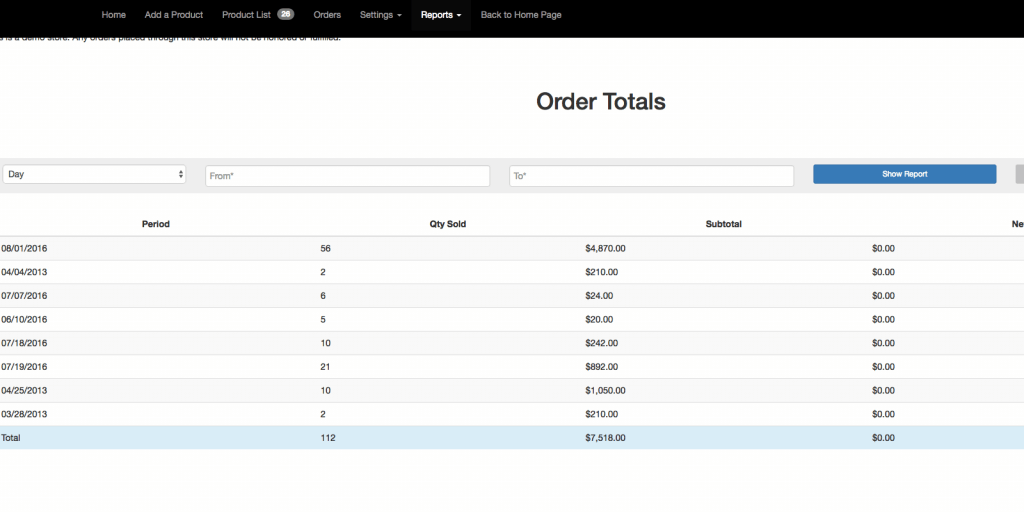
Task: Go to Add a Product page
Action: (x=174, y=15)
